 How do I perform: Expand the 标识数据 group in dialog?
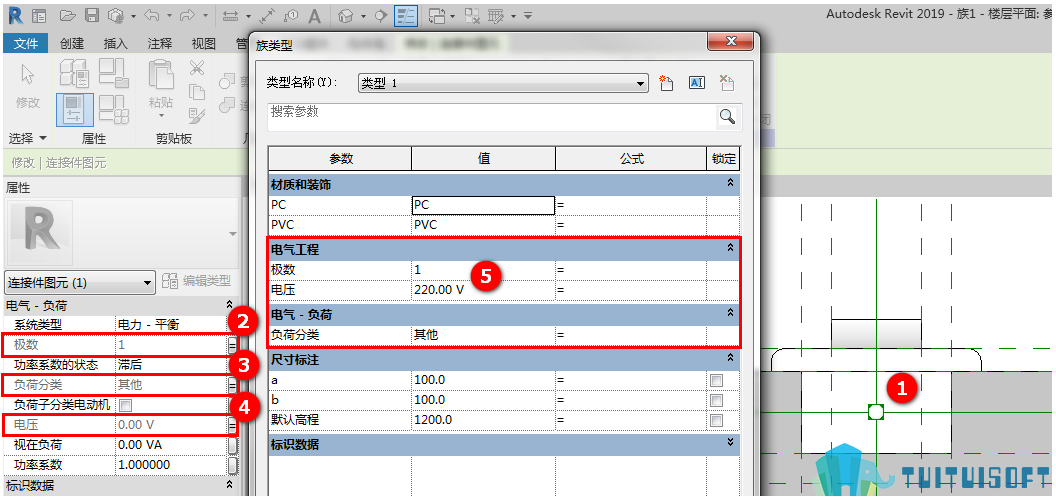730,442
